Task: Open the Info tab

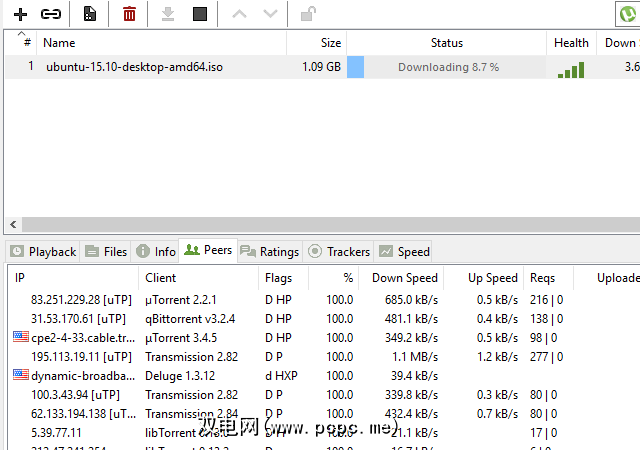Action: 156,252
